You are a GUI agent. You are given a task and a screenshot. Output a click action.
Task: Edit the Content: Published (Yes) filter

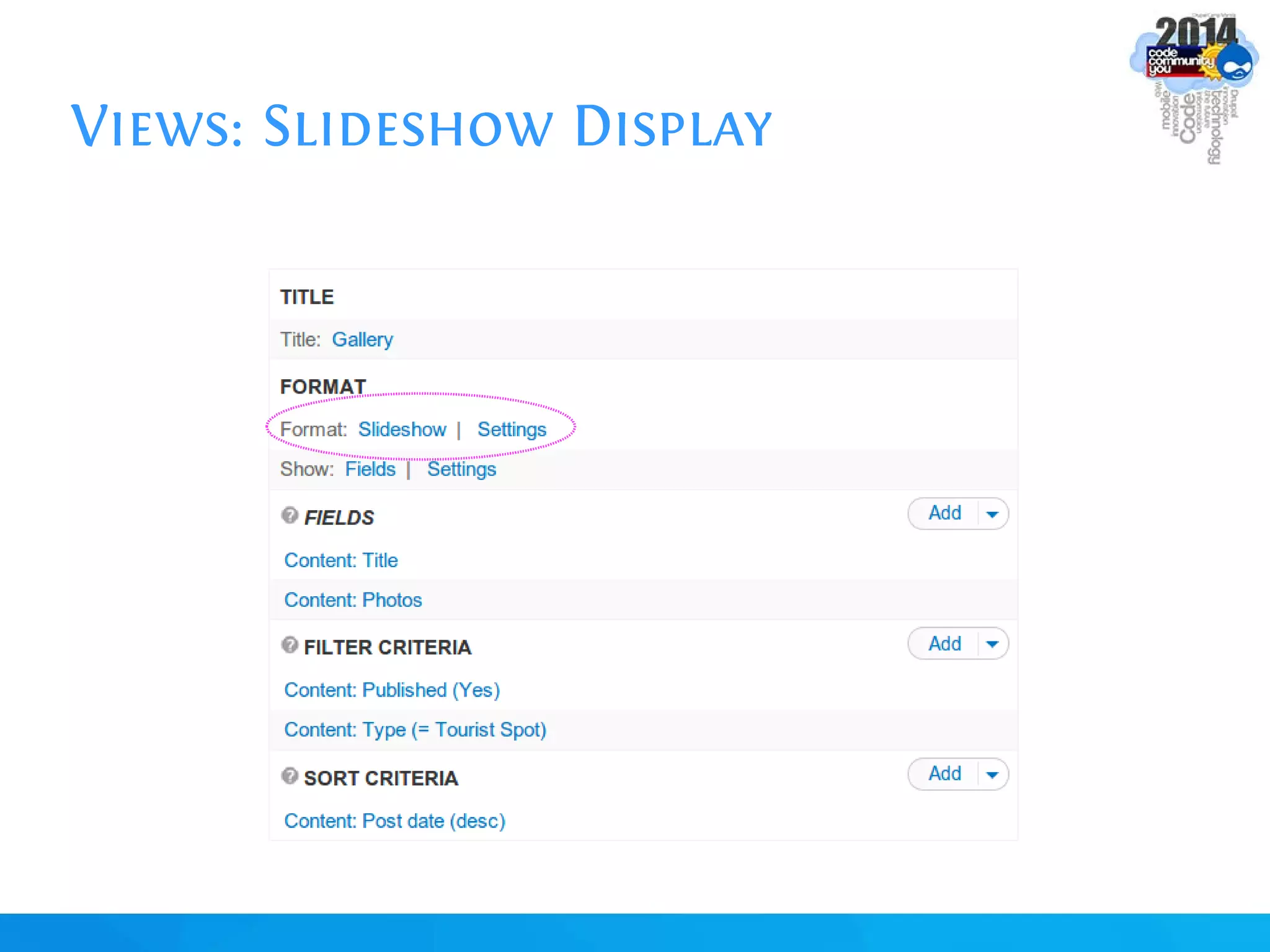(392, 690)
